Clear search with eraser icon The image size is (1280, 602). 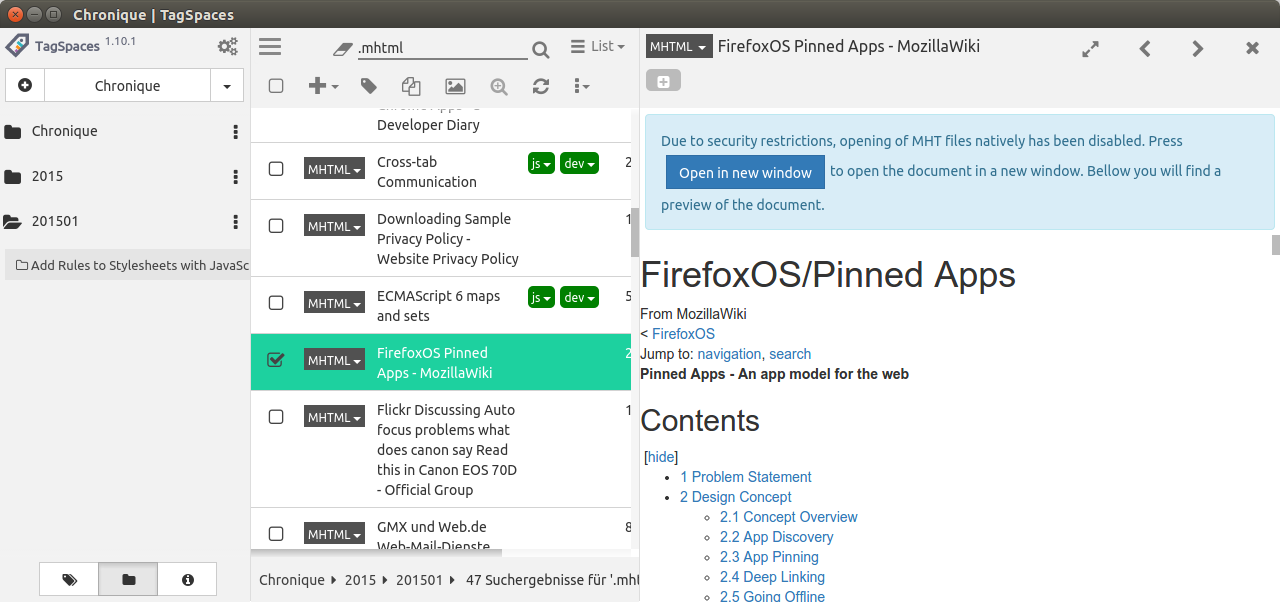point(343,48)
